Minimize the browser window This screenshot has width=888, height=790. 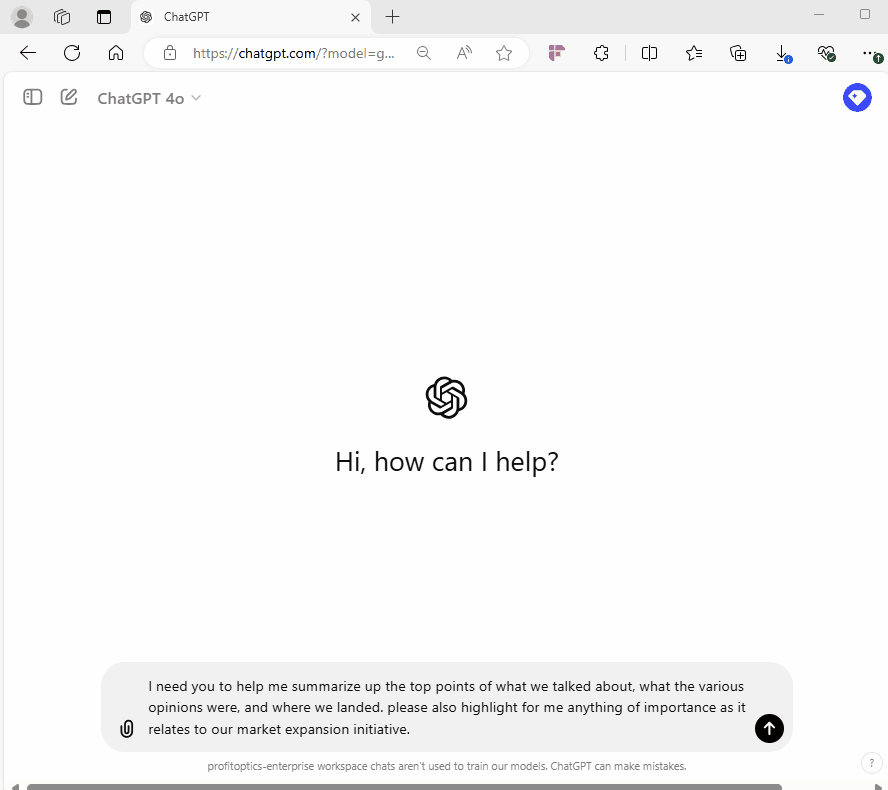[x=819, y=14]
